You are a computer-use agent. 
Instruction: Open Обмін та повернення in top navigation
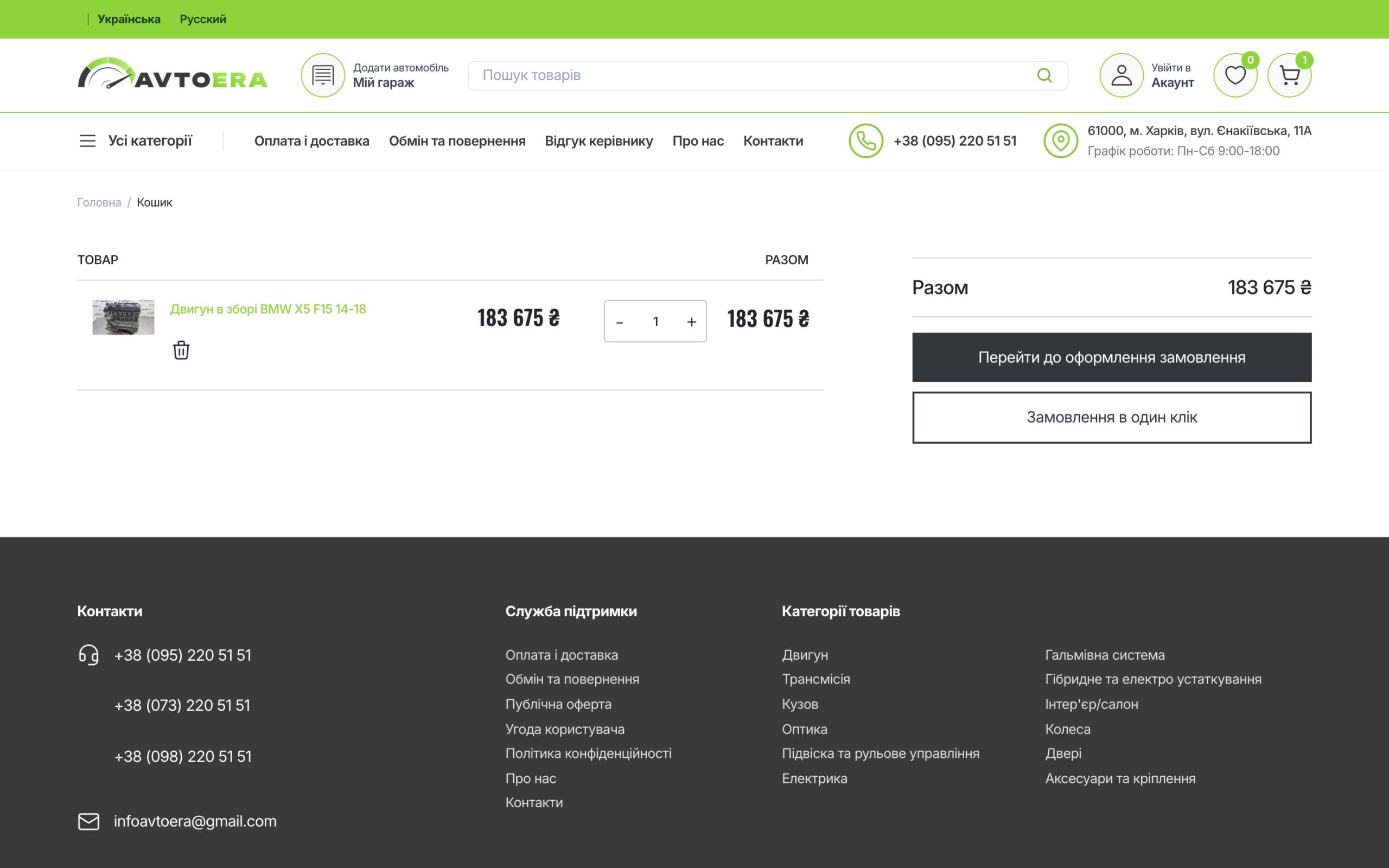point(457,141)
